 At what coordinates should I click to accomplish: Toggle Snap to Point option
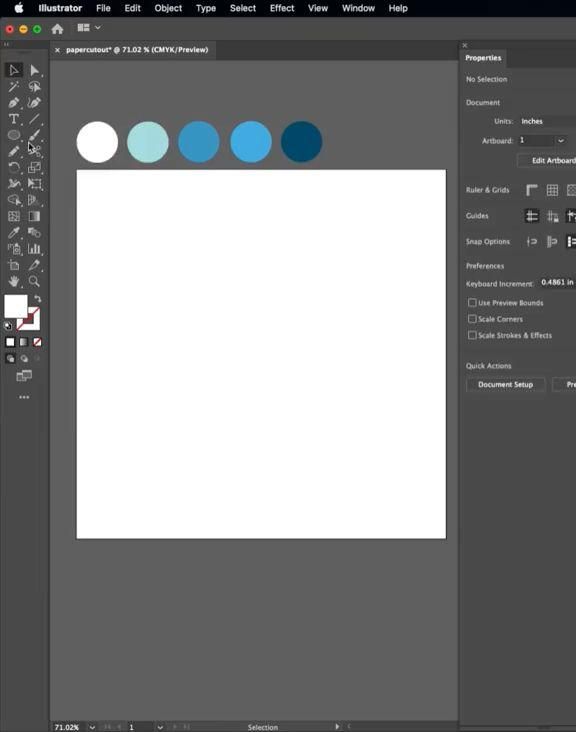click(532, 241)
